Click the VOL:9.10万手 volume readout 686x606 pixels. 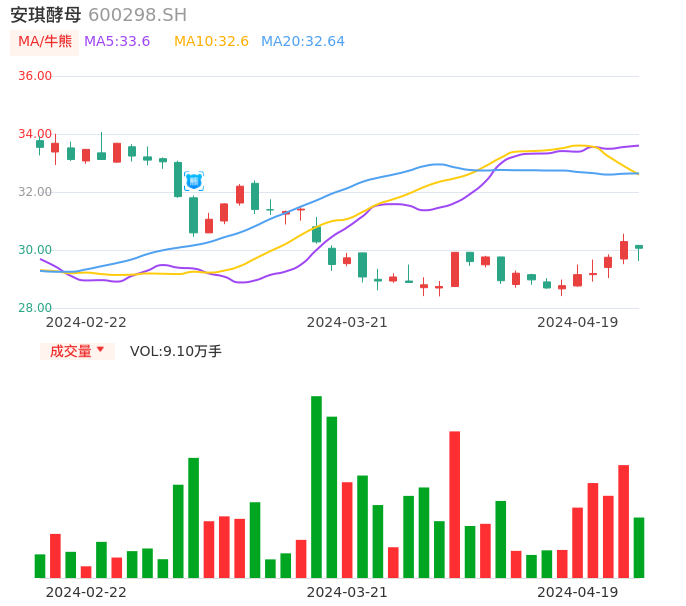176,351
